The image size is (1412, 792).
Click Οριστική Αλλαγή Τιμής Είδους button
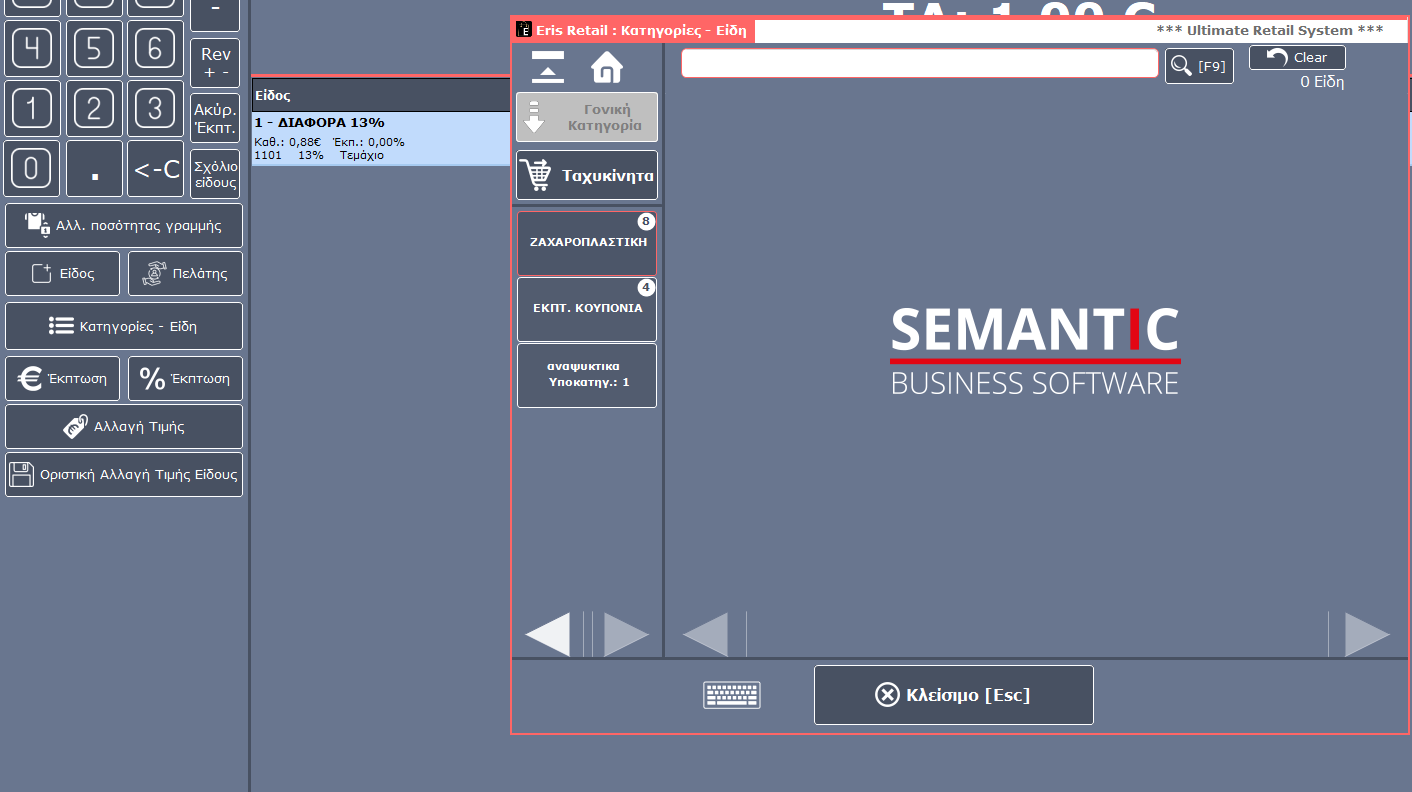(124, 475)
